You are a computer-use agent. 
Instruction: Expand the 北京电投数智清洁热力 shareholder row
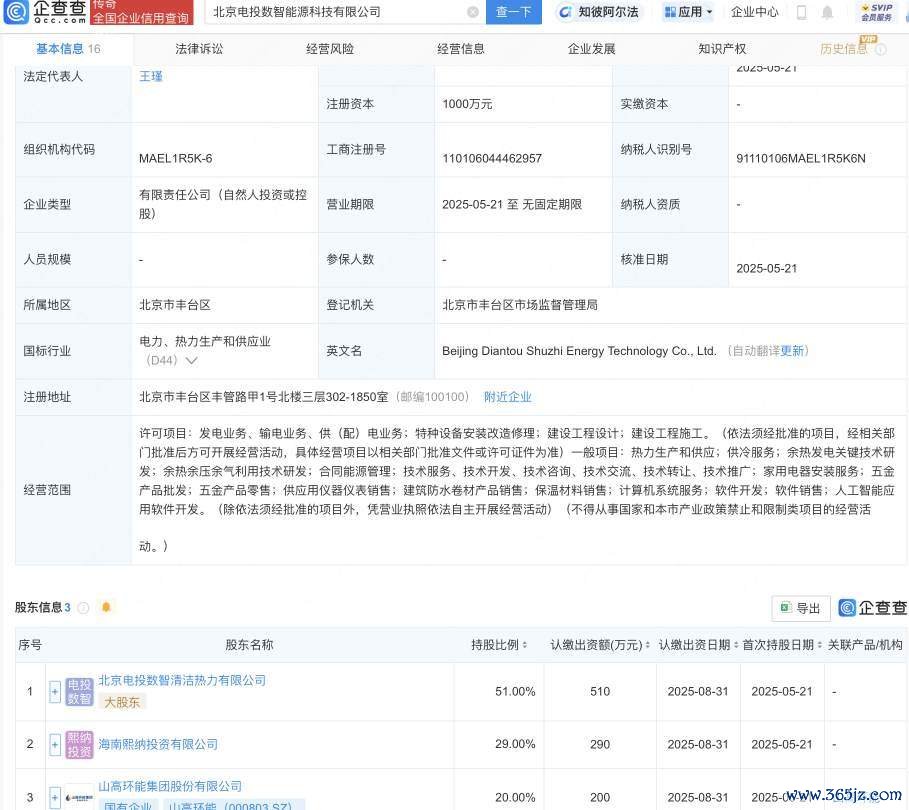tap(55, 691)
